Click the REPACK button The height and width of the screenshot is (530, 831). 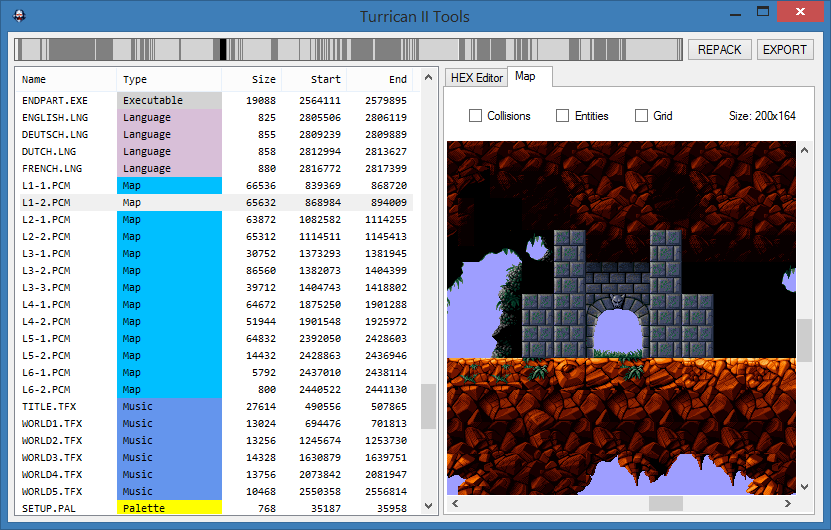coord(719,50)
